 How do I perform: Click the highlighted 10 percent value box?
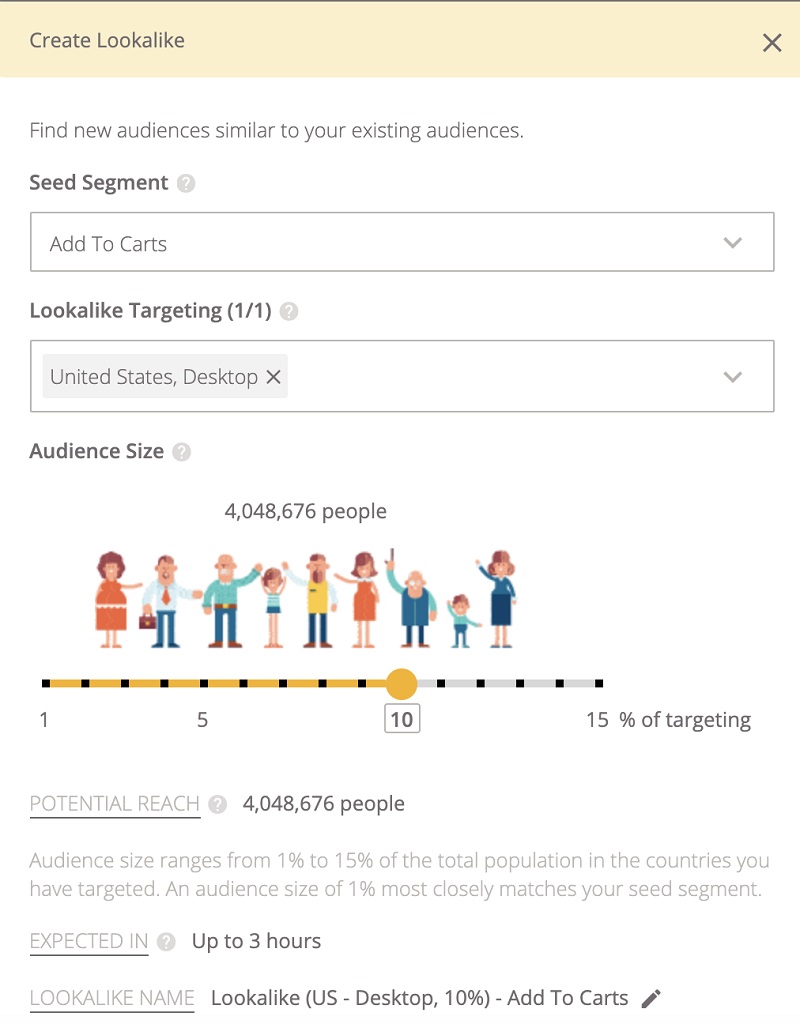pyautogui.click(x=402, y=720)
